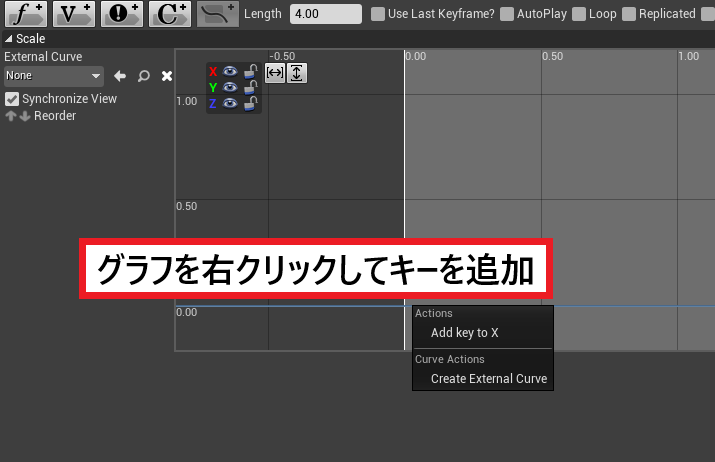This screenshot has width=715, height=462.
Task: Click the Length value field
Action: coord(326,14)
